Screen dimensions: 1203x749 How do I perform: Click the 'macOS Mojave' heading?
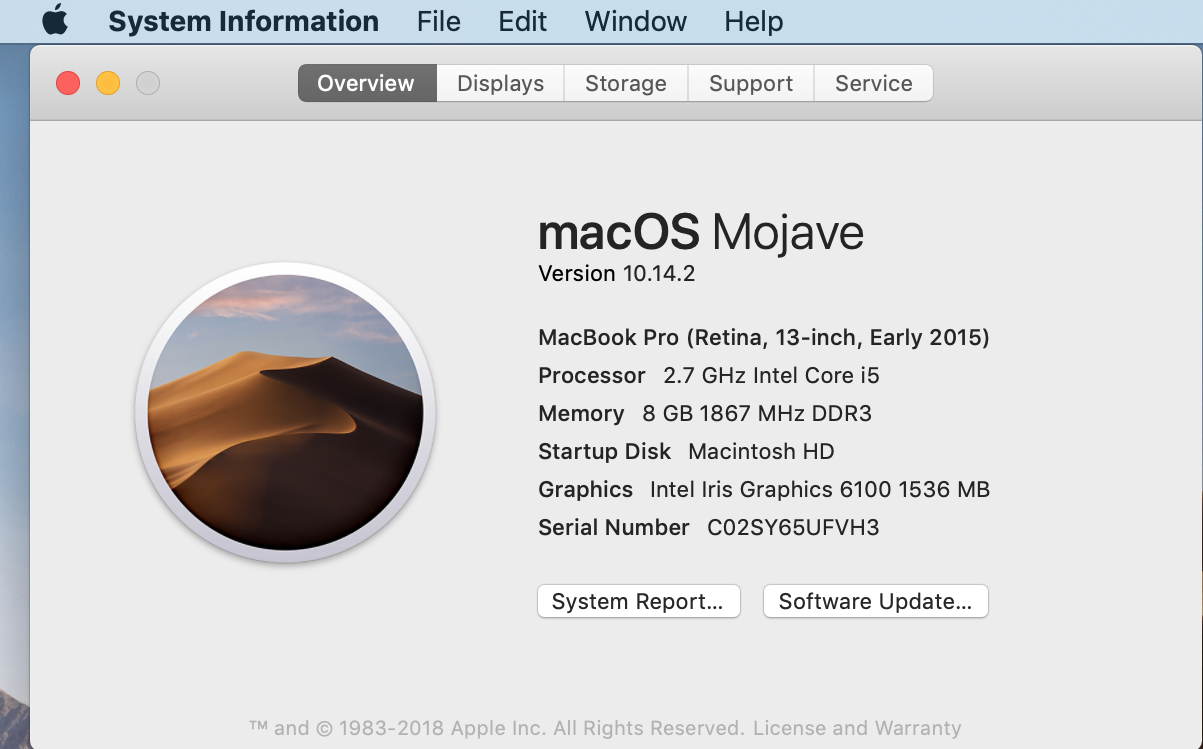coord(701,233)
